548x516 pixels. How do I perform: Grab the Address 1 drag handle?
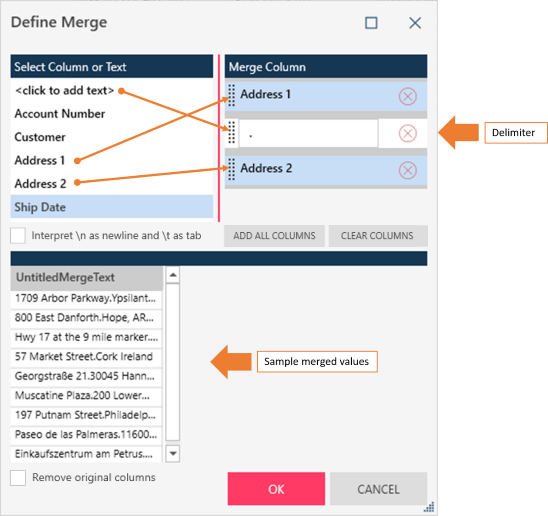(x=231, y=95)
